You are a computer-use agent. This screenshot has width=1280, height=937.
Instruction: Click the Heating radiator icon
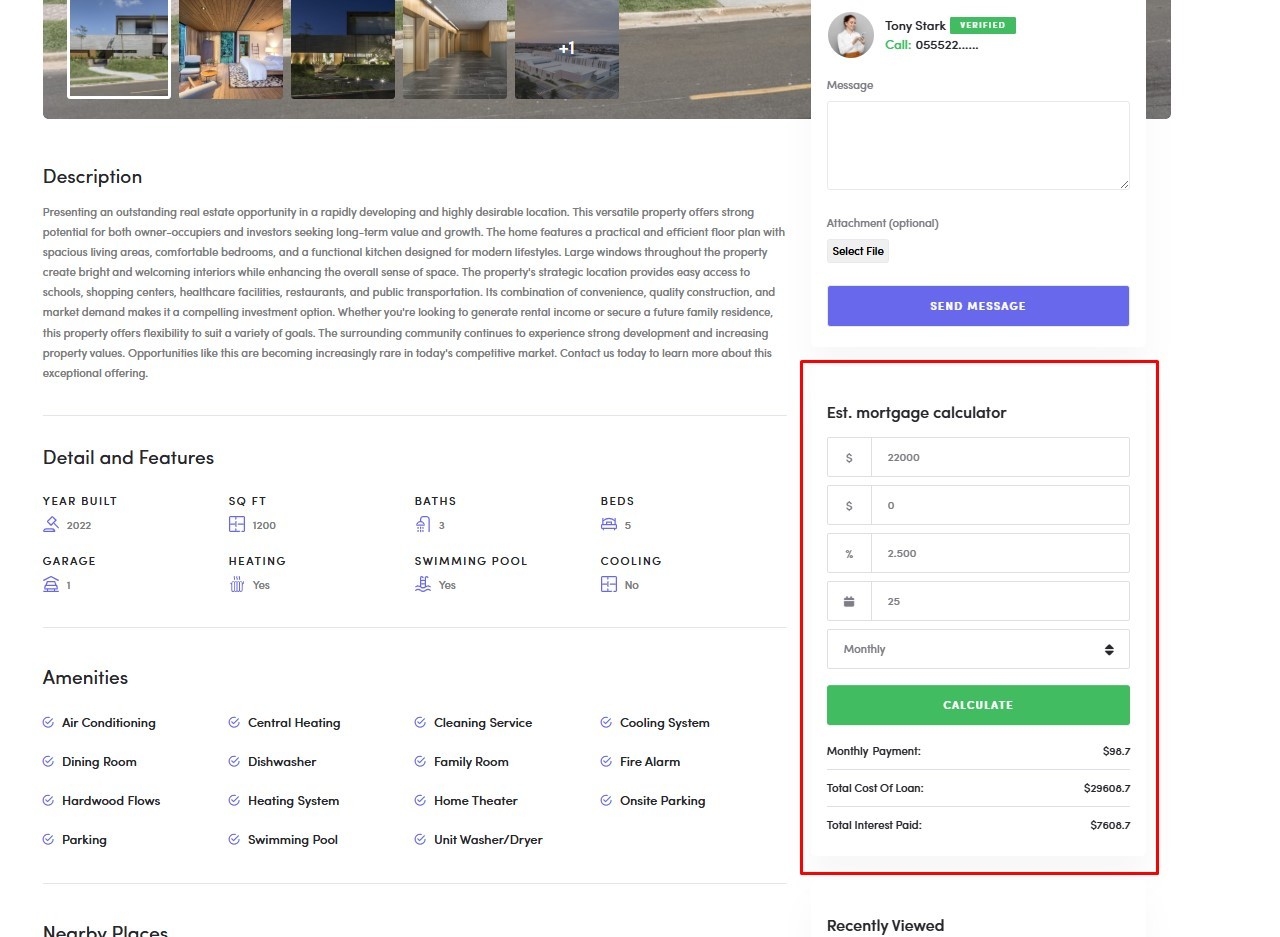click(237, 584)
